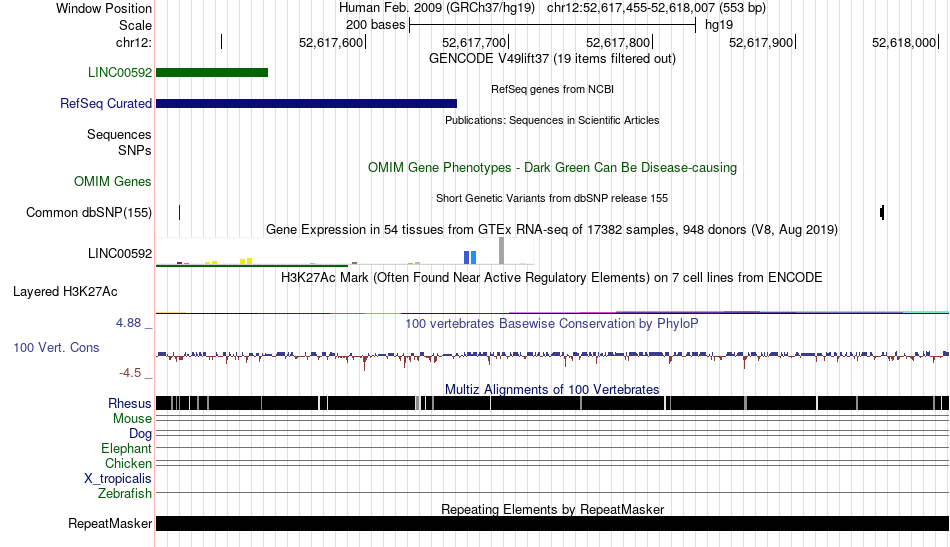Click the Mouse alignment label
This screenshot has width=950, height=547.
pos(132,419)
